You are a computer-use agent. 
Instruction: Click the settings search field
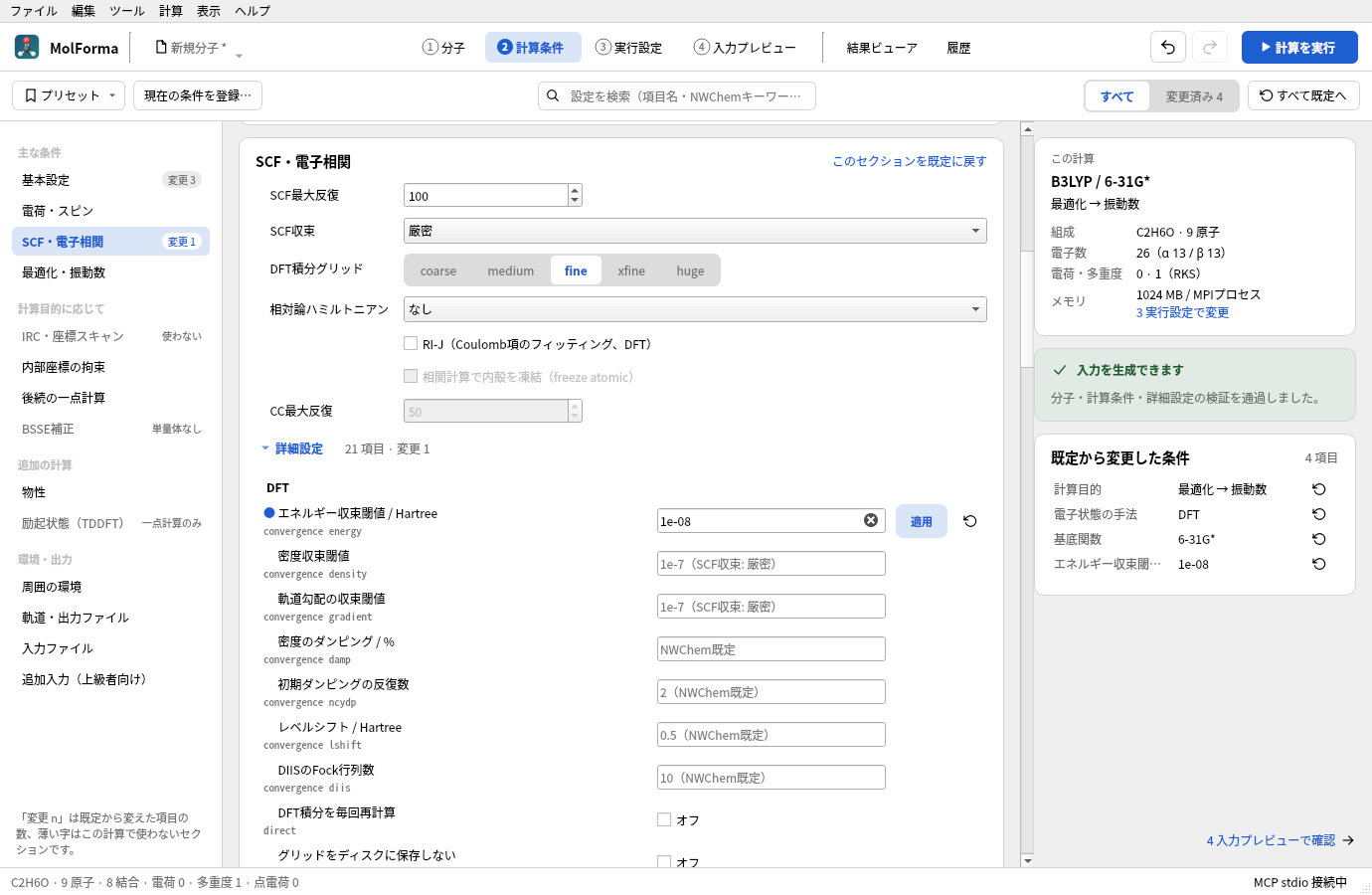pyautogui.click(x=677, y=95)
